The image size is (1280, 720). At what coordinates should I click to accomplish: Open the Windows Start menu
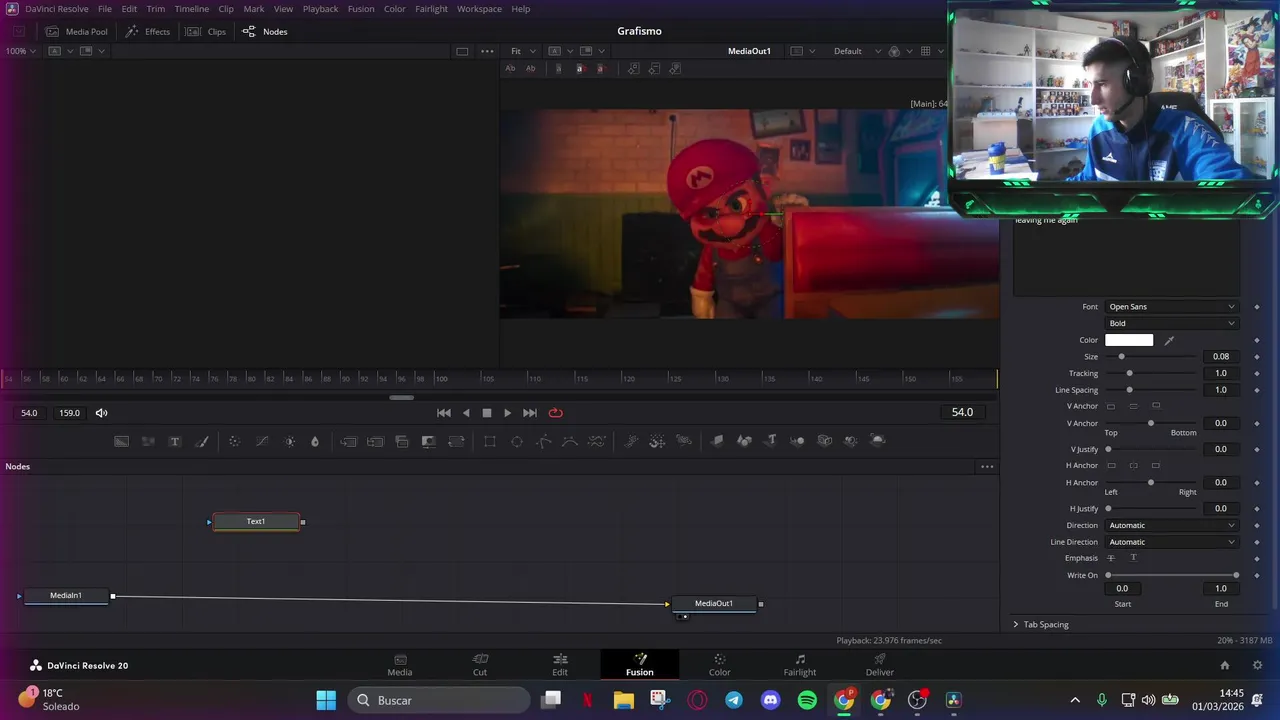(326, 700)
